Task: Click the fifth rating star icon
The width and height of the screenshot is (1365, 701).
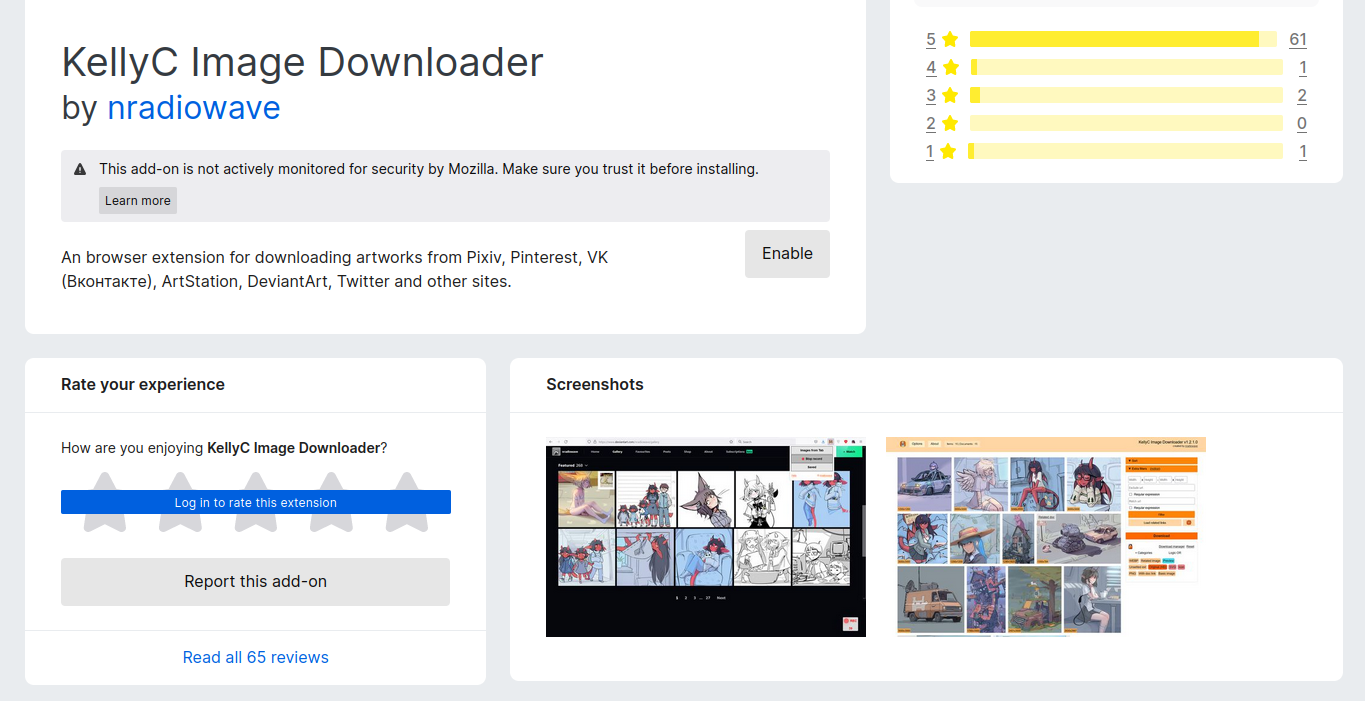Action: pos(407,502)
